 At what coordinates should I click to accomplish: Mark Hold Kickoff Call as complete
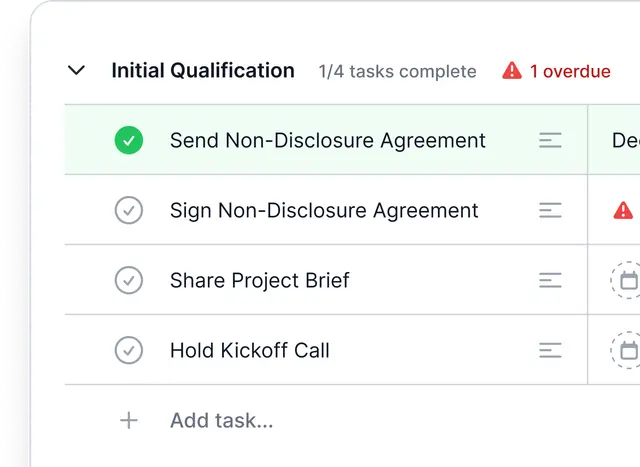tap(128, 351)
